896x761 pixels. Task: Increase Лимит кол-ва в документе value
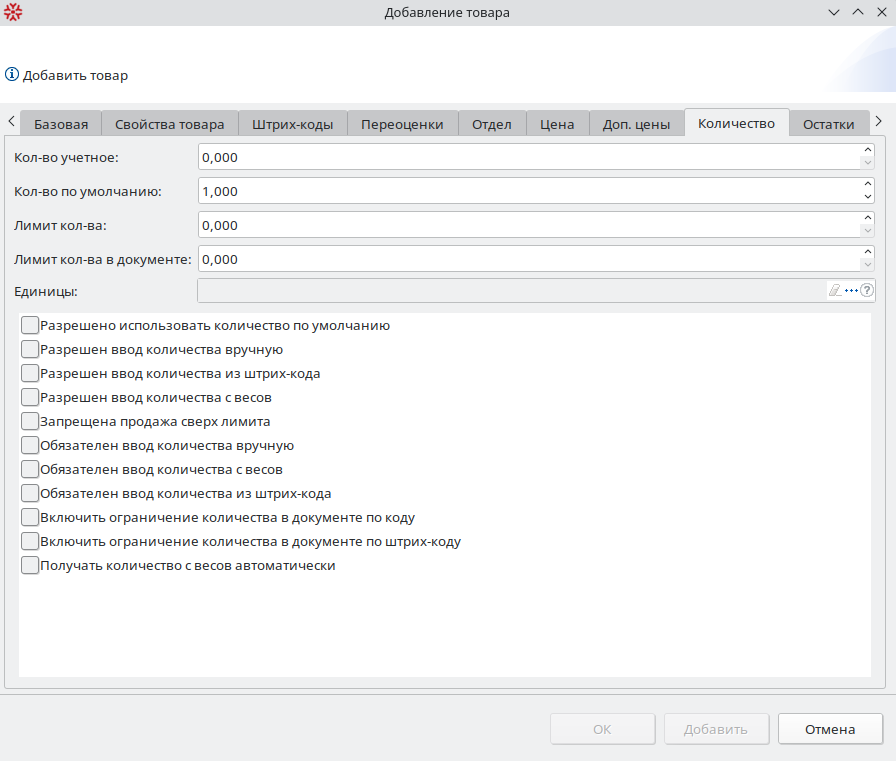(x=867, y=253)
